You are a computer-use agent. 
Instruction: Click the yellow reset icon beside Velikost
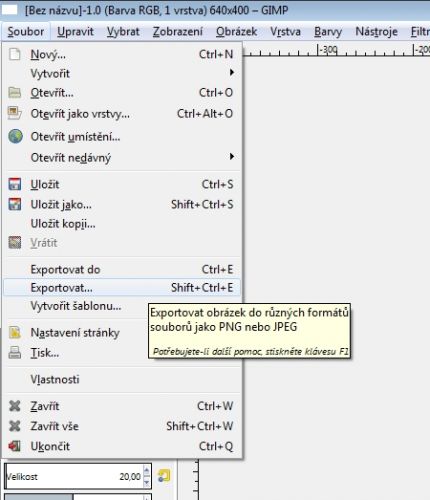coord(164,476)
